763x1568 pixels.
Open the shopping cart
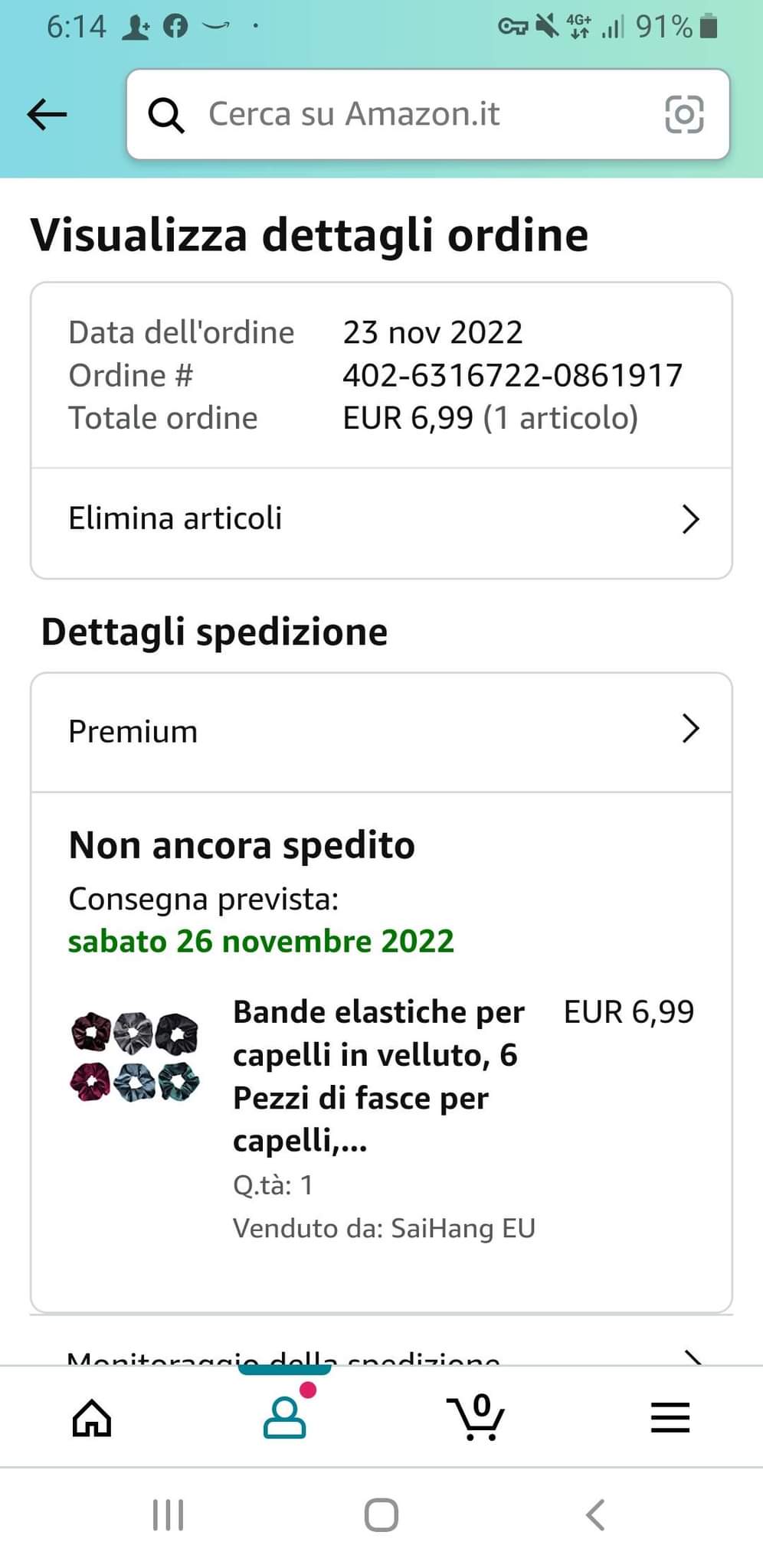pos(476,1417)
